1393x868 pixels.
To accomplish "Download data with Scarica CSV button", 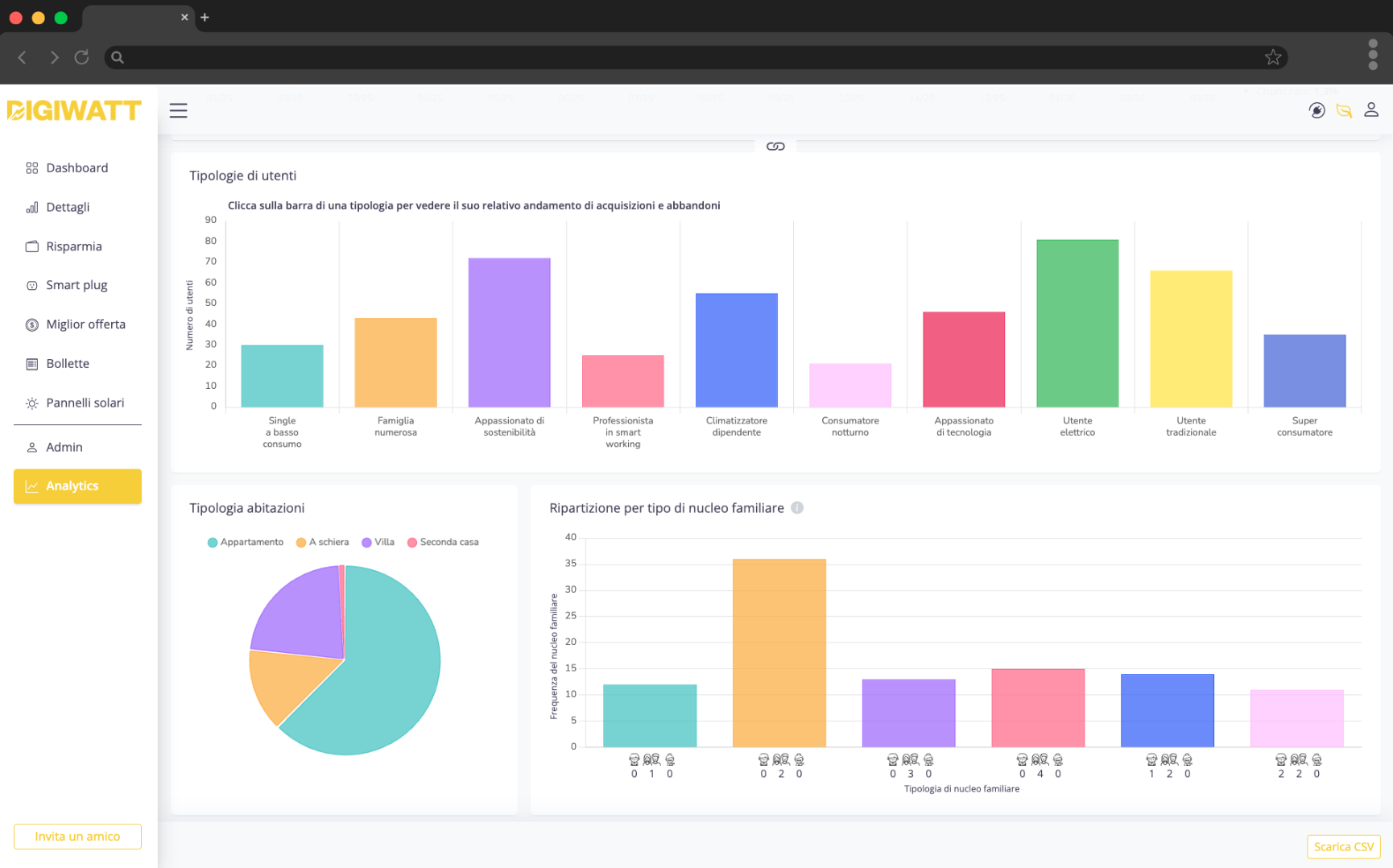I will click(x=1343, y=847).
